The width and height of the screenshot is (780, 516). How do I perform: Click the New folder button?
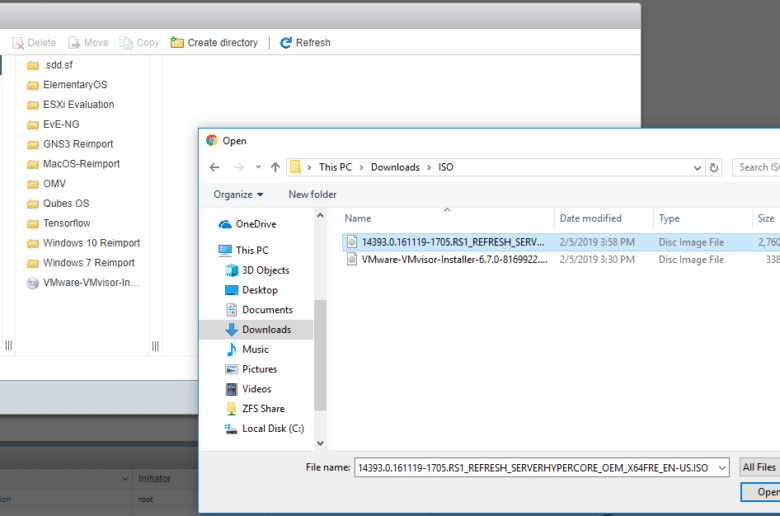pyautogui.click(x=312, y=195)
